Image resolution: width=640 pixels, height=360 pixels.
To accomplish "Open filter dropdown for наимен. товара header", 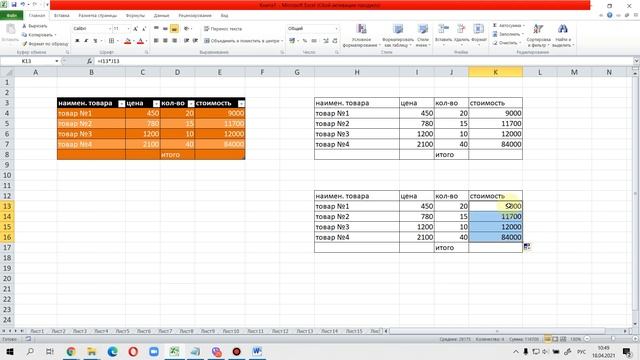I will coord(121,104).
